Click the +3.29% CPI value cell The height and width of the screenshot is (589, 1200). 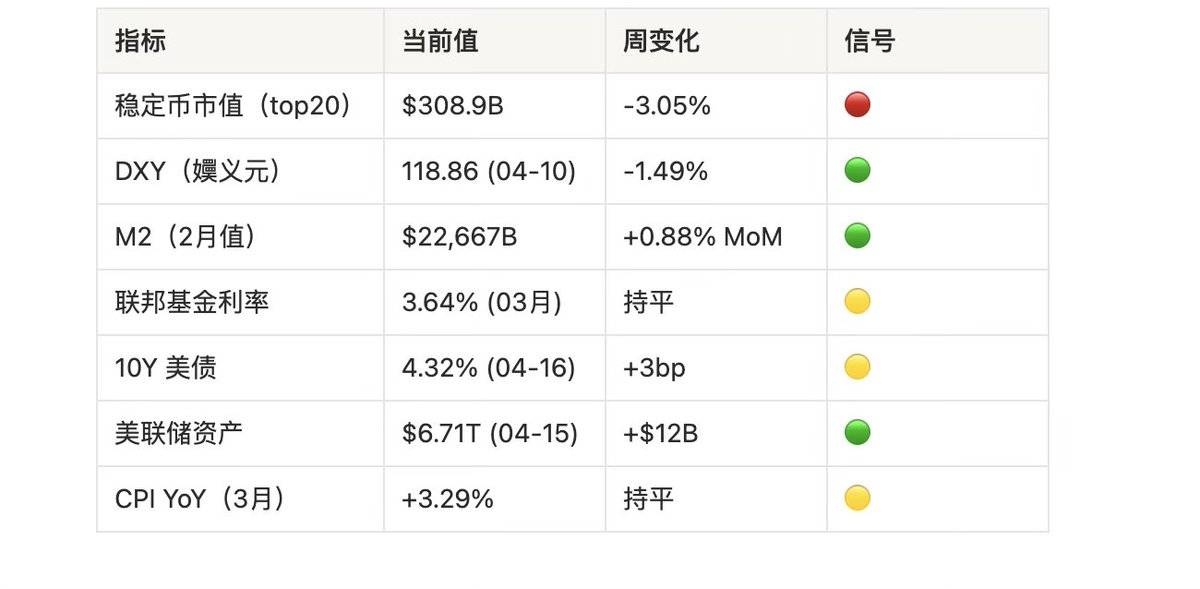click(448, 499)
